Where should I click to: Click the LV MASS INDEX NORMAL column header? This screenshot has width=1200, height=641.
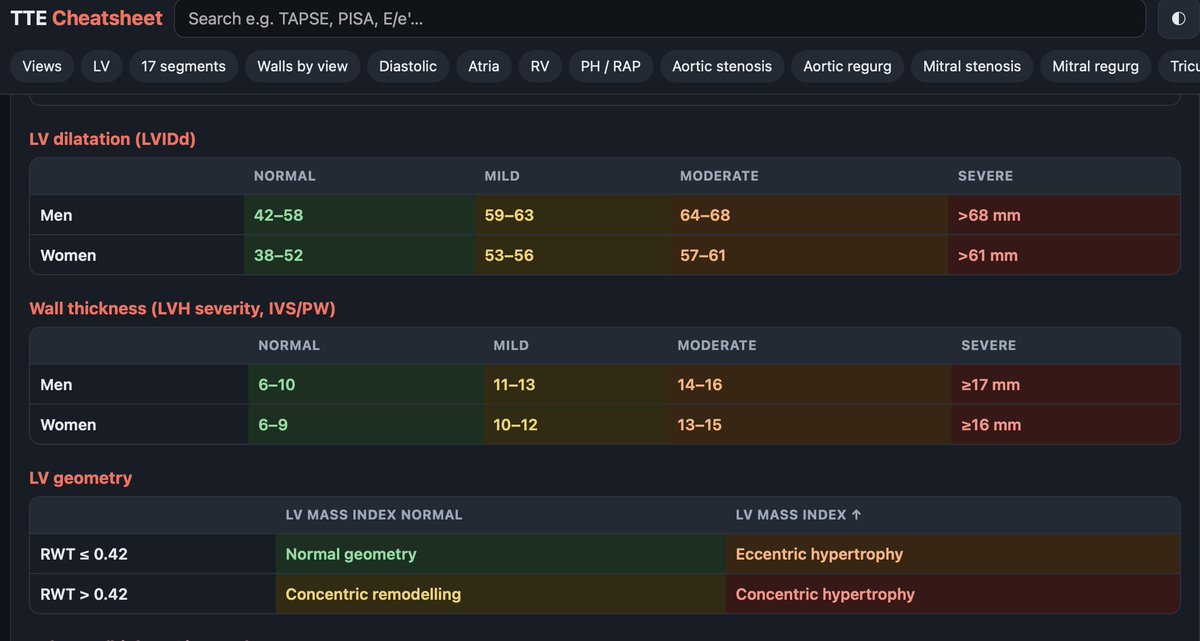(x=374, y=515)
